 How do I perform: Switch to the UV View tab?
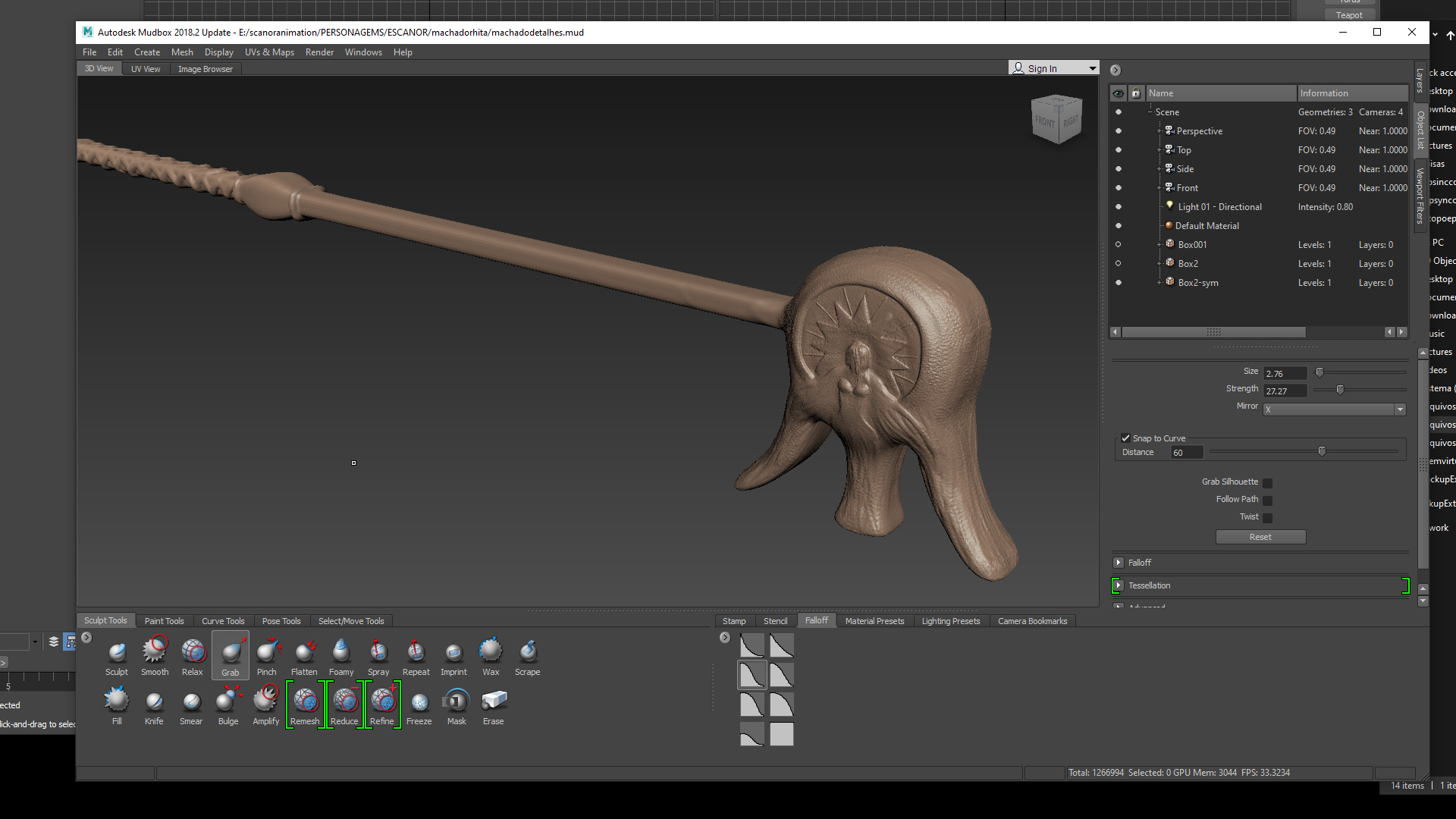pyautogui.click(x=146, y=69)
